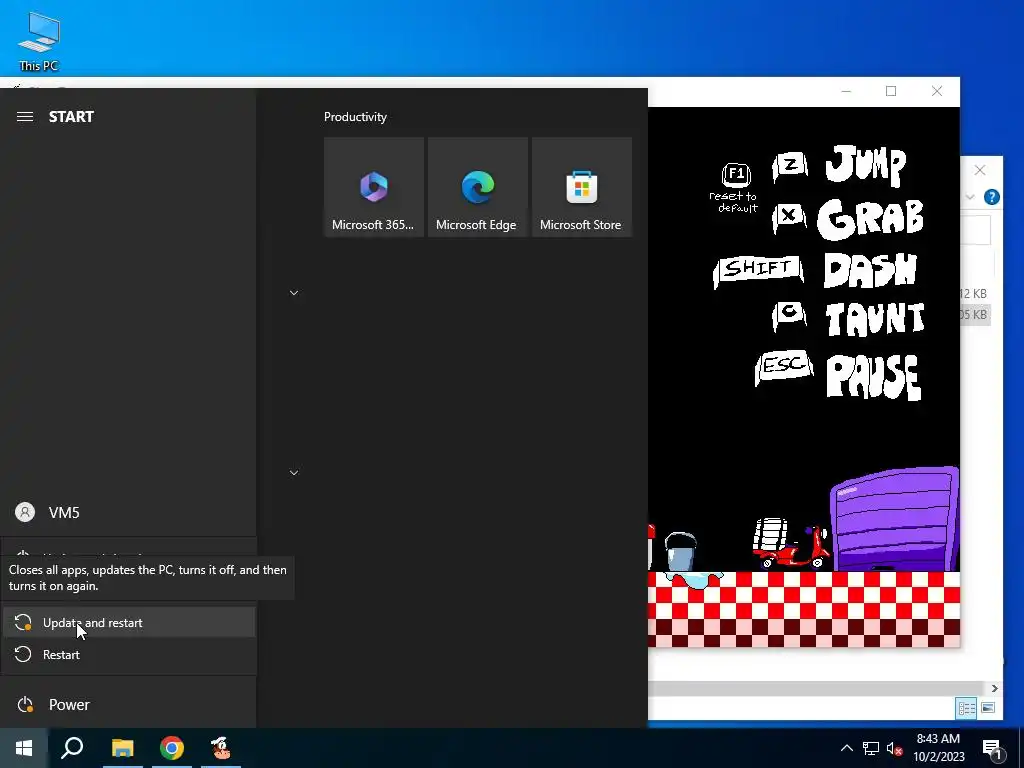
Task: Click the GRAB label in game
Action: 870,218
